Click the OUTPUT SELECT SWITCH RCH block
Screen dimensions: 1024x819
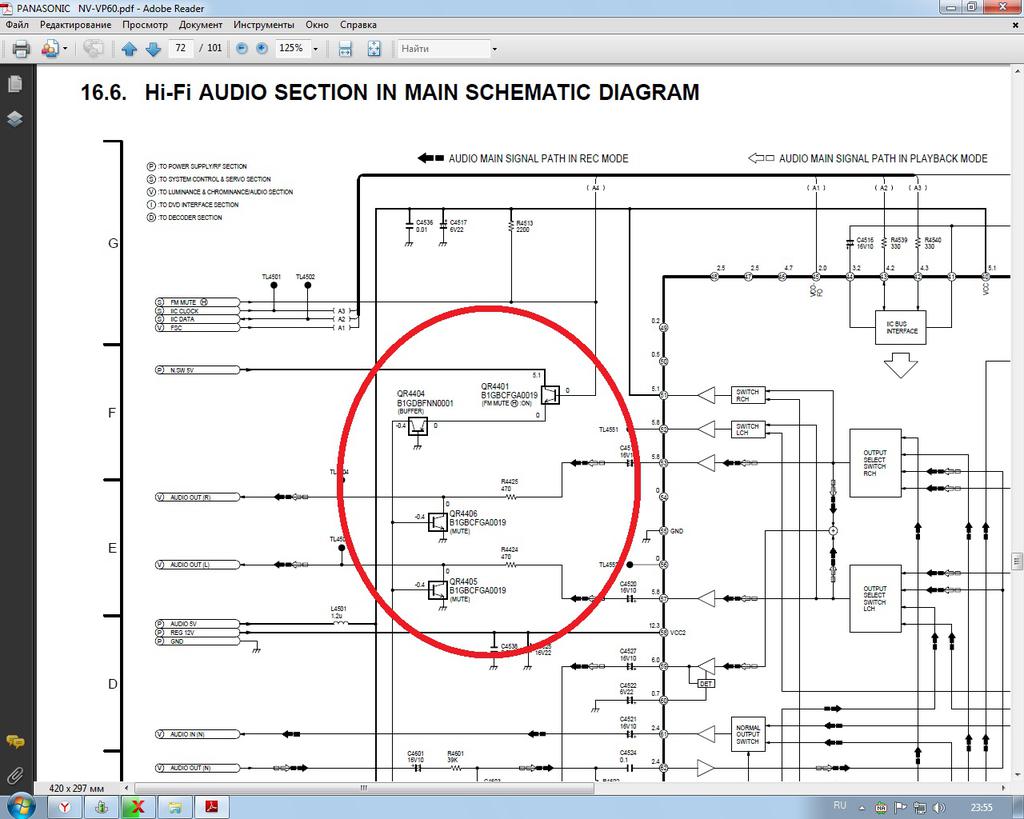875,463
